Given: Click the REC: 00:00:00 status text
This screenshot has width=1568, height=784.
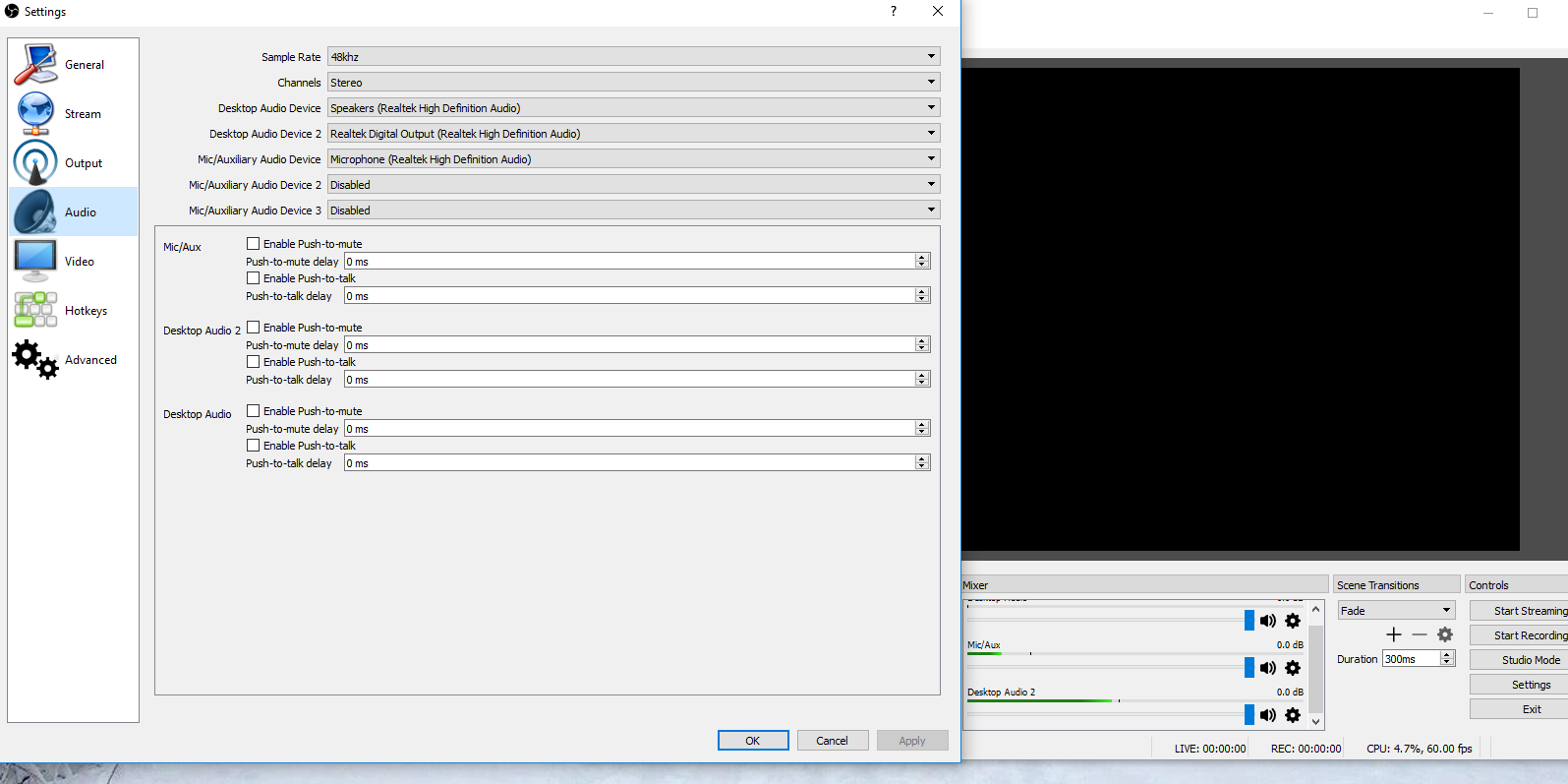Looking at the screenshot, I should pyautogui.click(x=1306, y=749).
